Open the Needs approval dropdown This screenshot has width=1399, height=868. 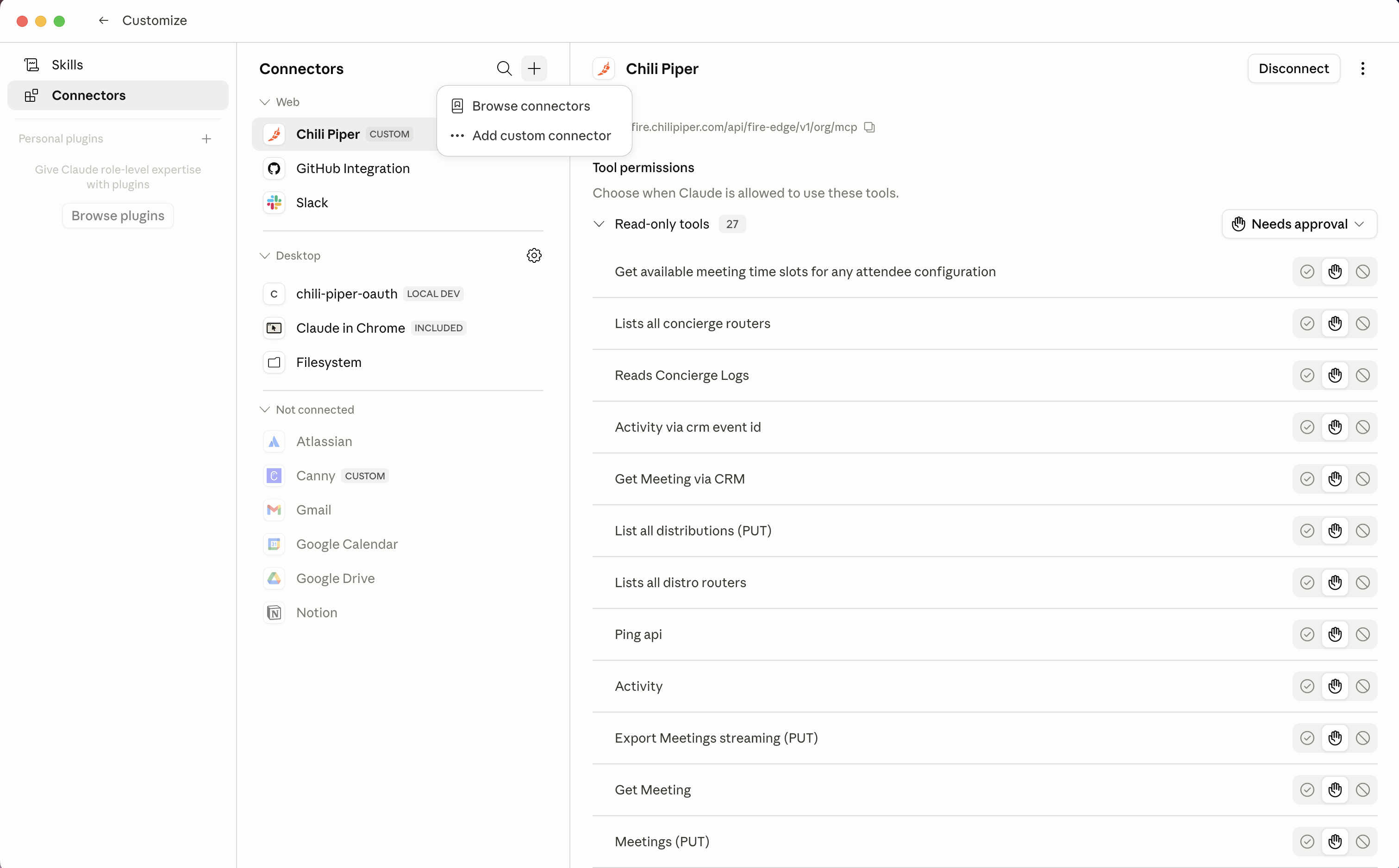(1299, 224)
